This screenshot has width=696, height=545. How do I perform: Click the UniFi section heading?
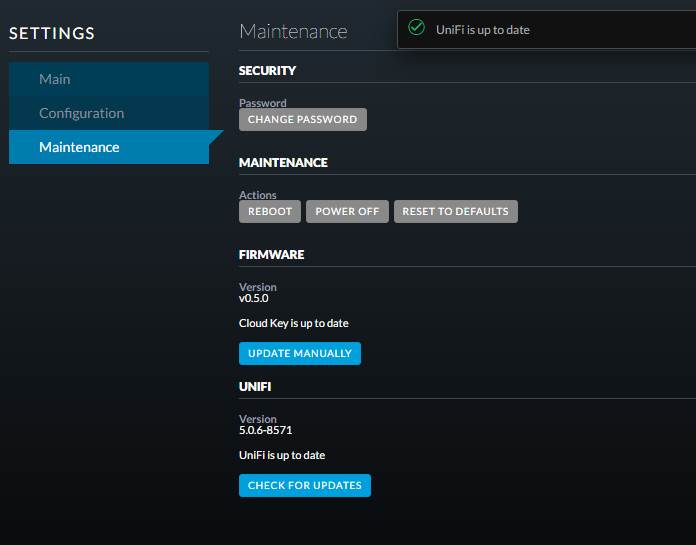255,387
